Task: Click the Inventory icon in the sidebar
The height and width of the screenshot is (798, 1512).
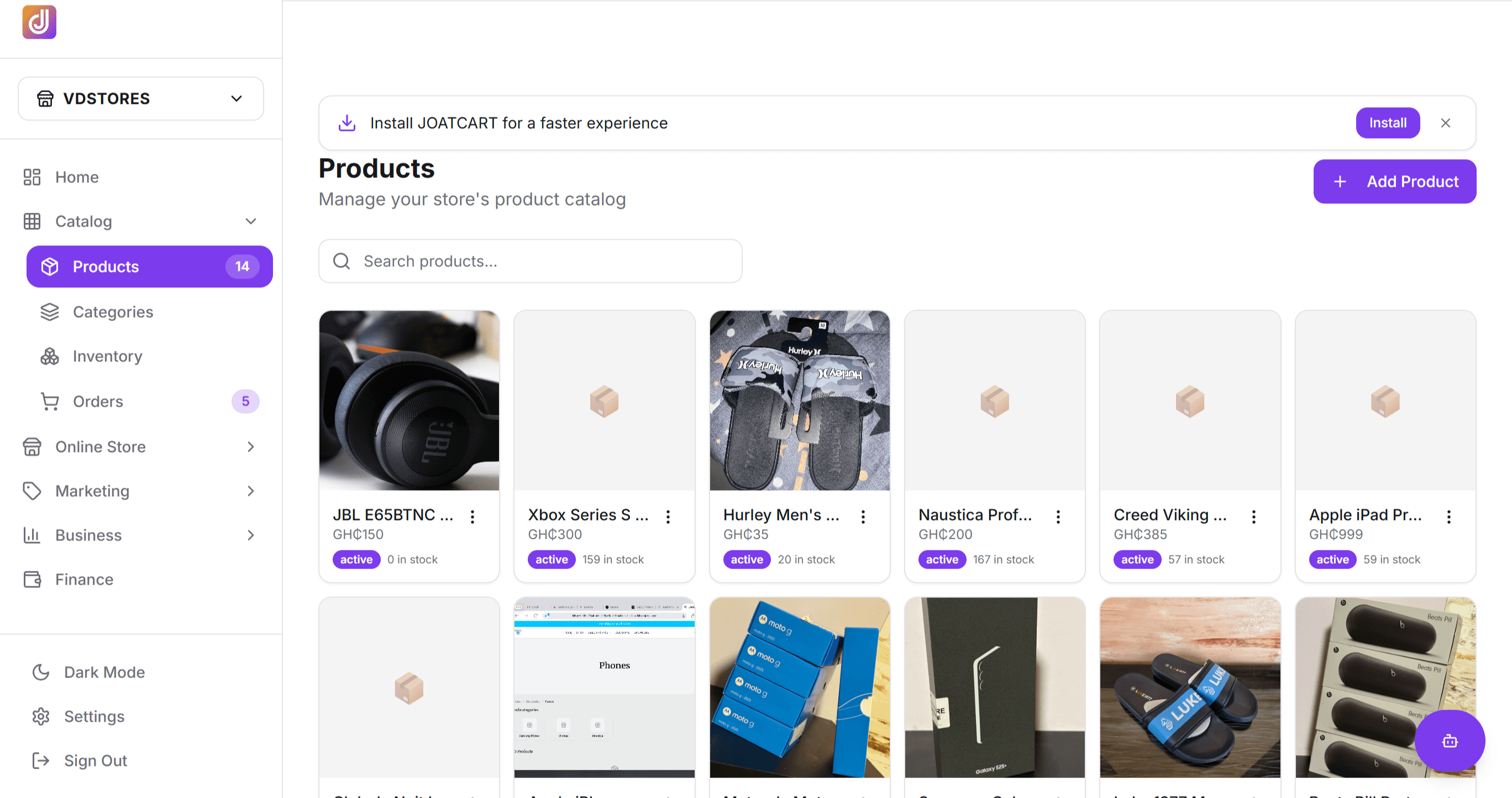Action: (x=49, y=355)
